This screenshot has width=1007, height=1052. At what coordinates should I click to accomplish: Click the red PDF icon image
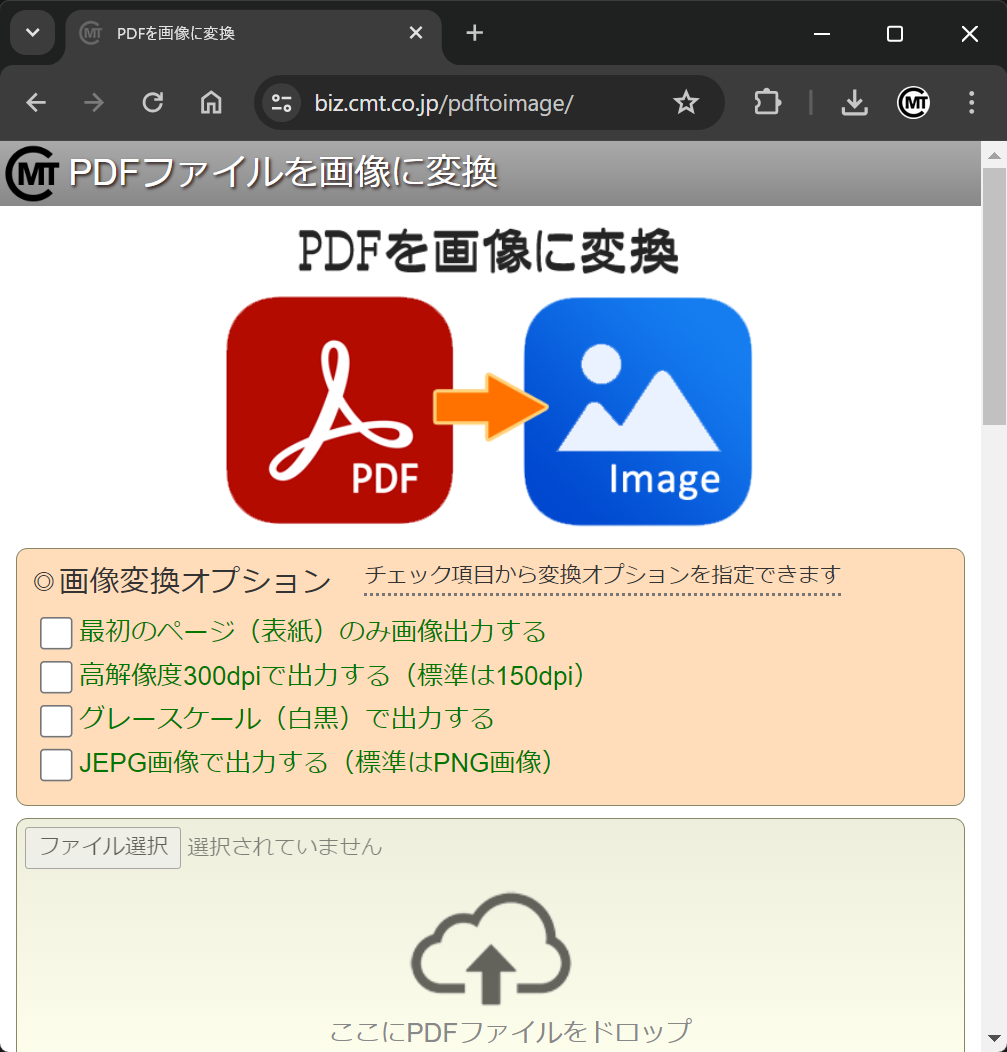click(x=339, y=410)
